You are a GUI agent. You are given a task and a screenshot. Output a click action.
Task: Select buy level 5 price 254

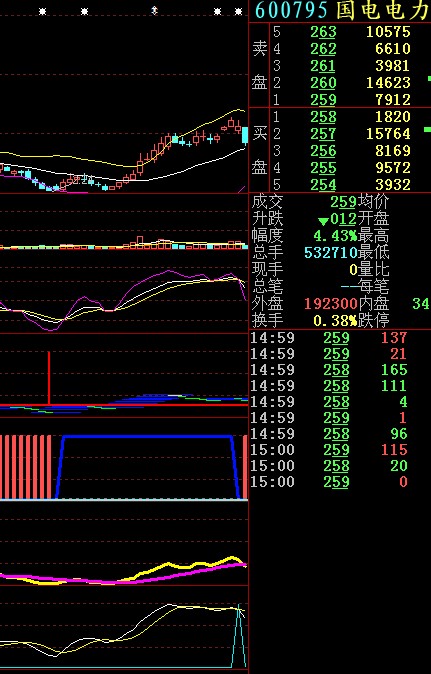pos(323,185)
